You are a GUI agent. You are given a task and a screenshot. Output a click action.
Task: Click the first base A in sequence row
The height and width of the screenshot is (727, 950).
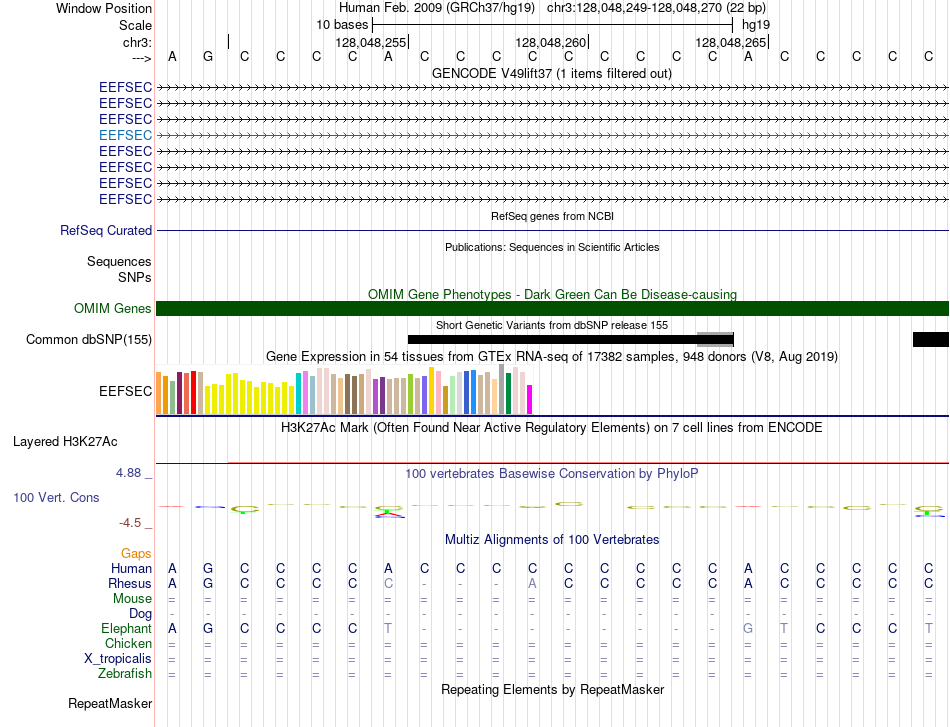pos(172,57)
